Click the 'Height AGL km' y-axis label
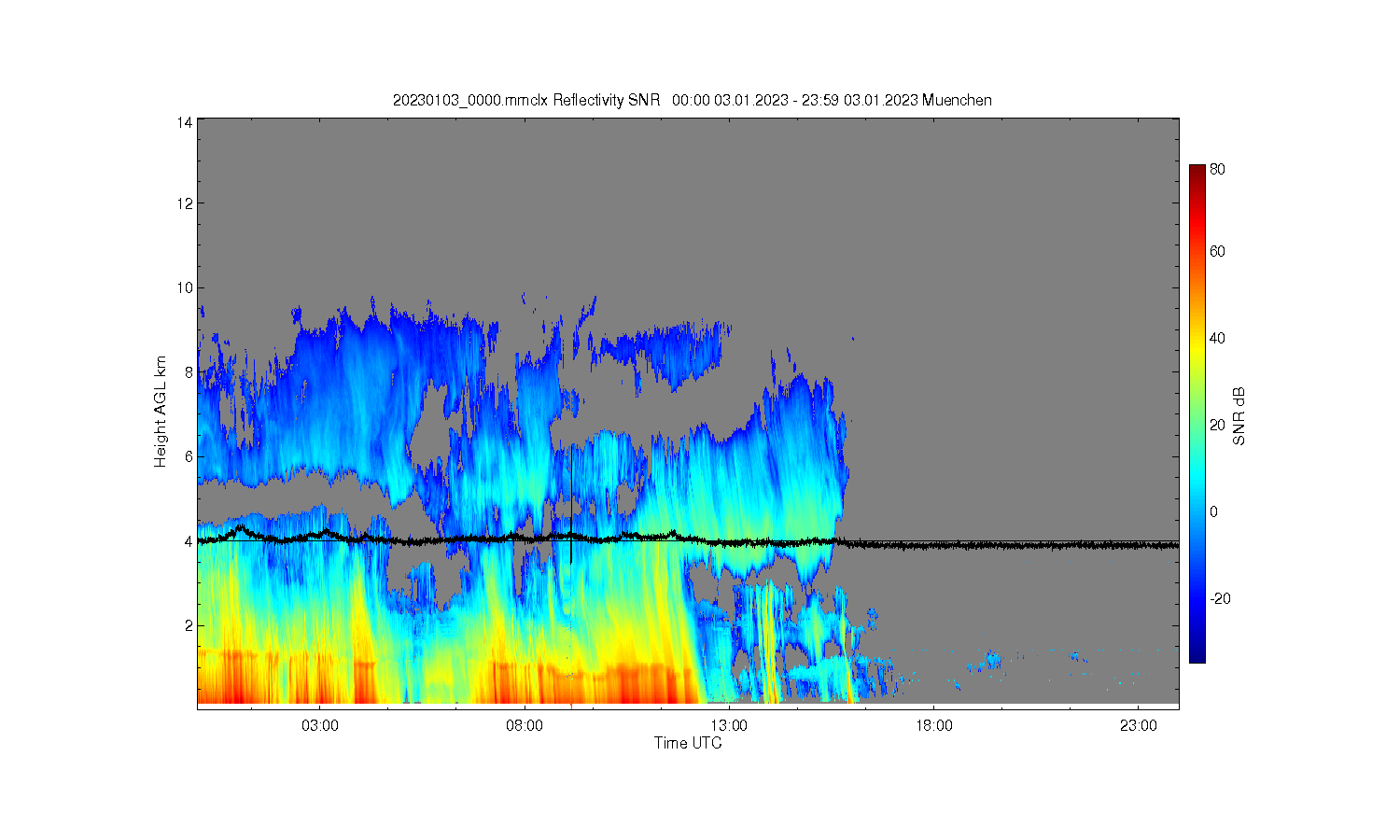The image size is (1400, 840). pos(161,412)
